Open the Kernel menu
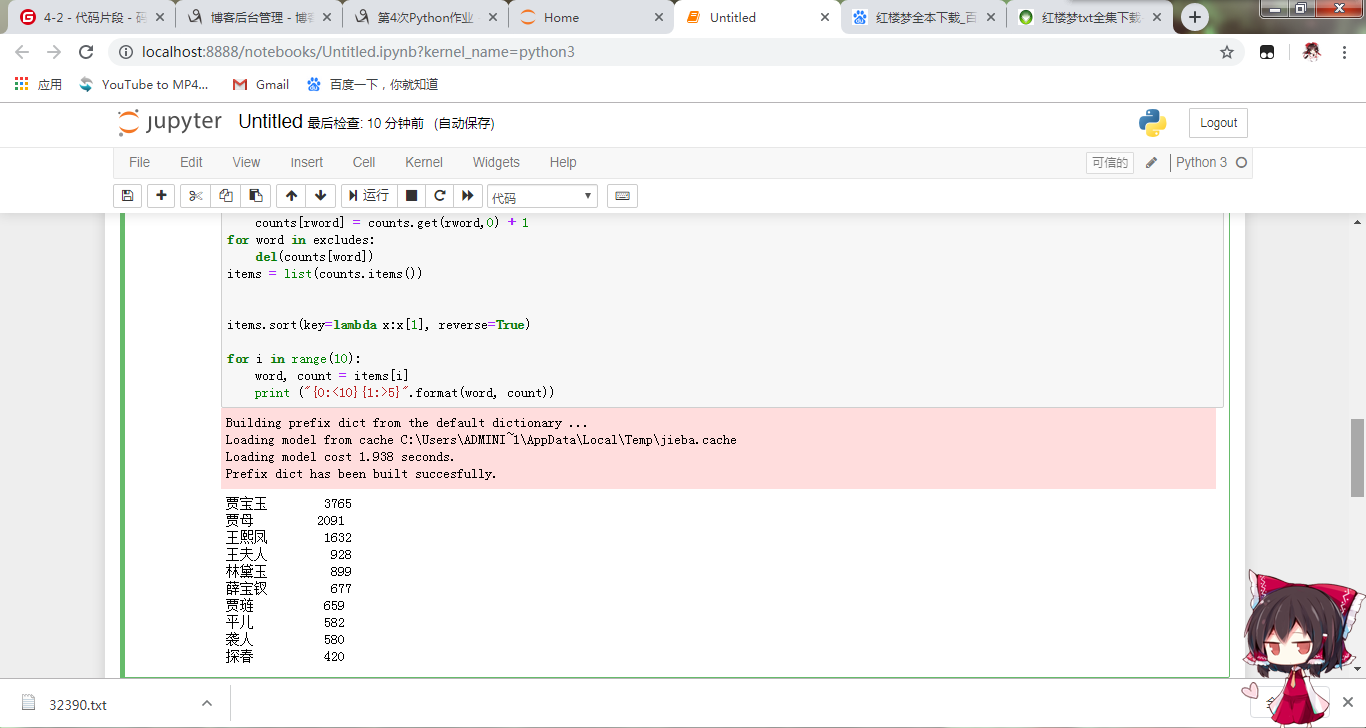Screen dimensions: 1366x728 coord(424,162)
